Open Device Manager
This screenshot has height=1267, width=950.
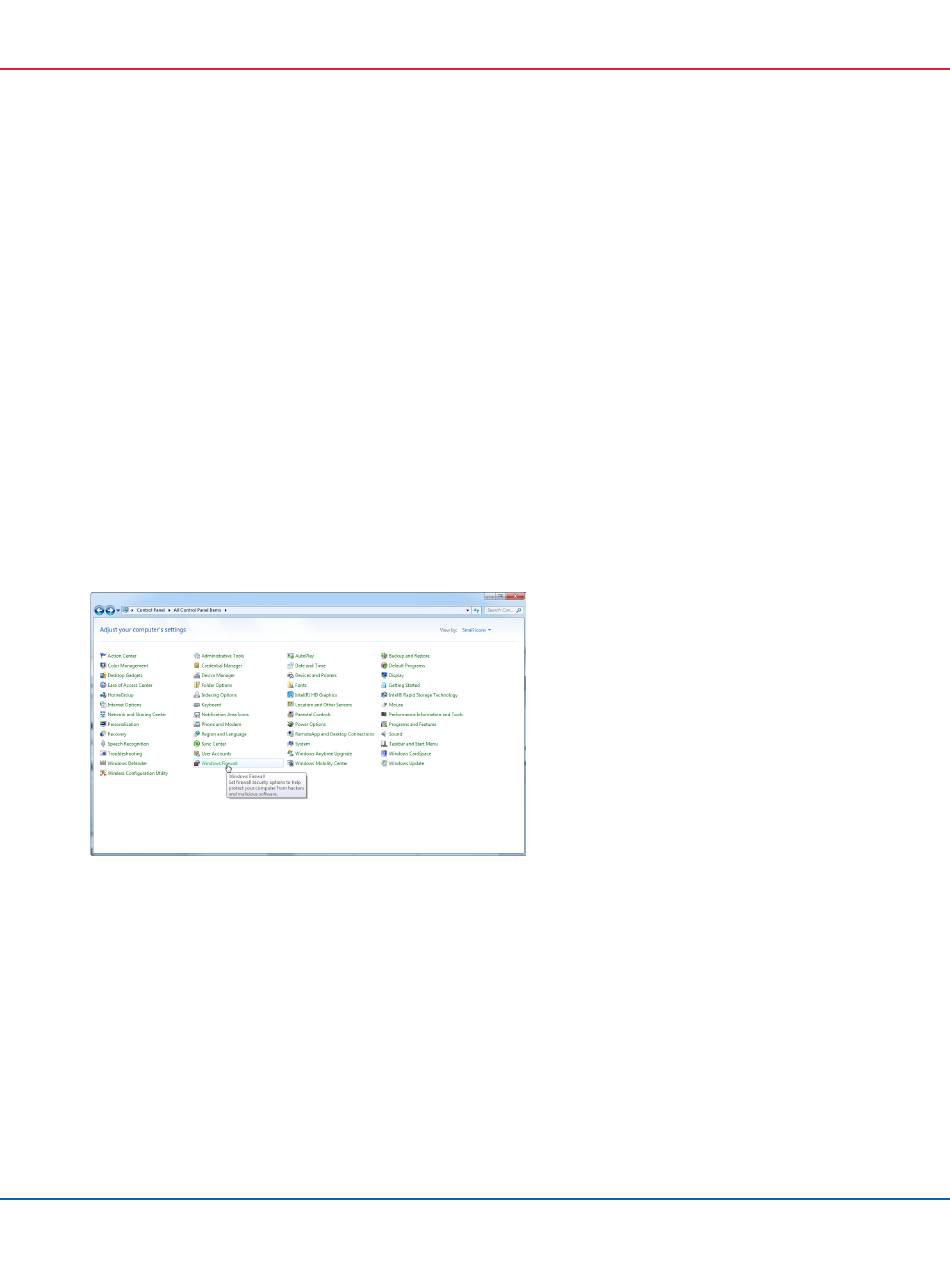coord(214,675)
